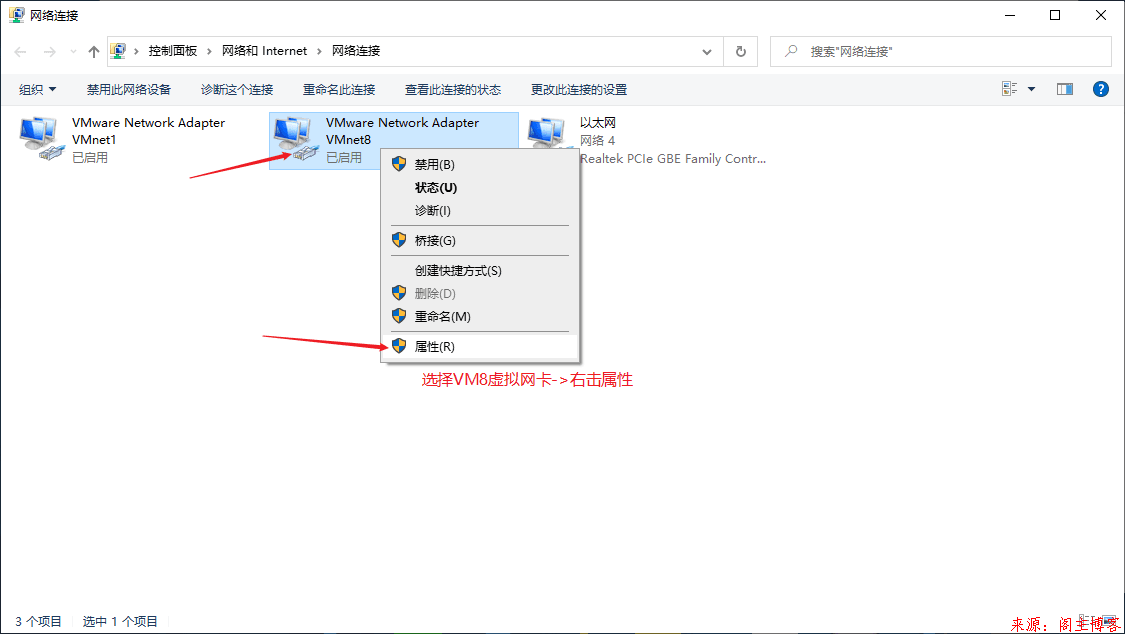
Task: Go up one folder level
Action: pos(93,52)
